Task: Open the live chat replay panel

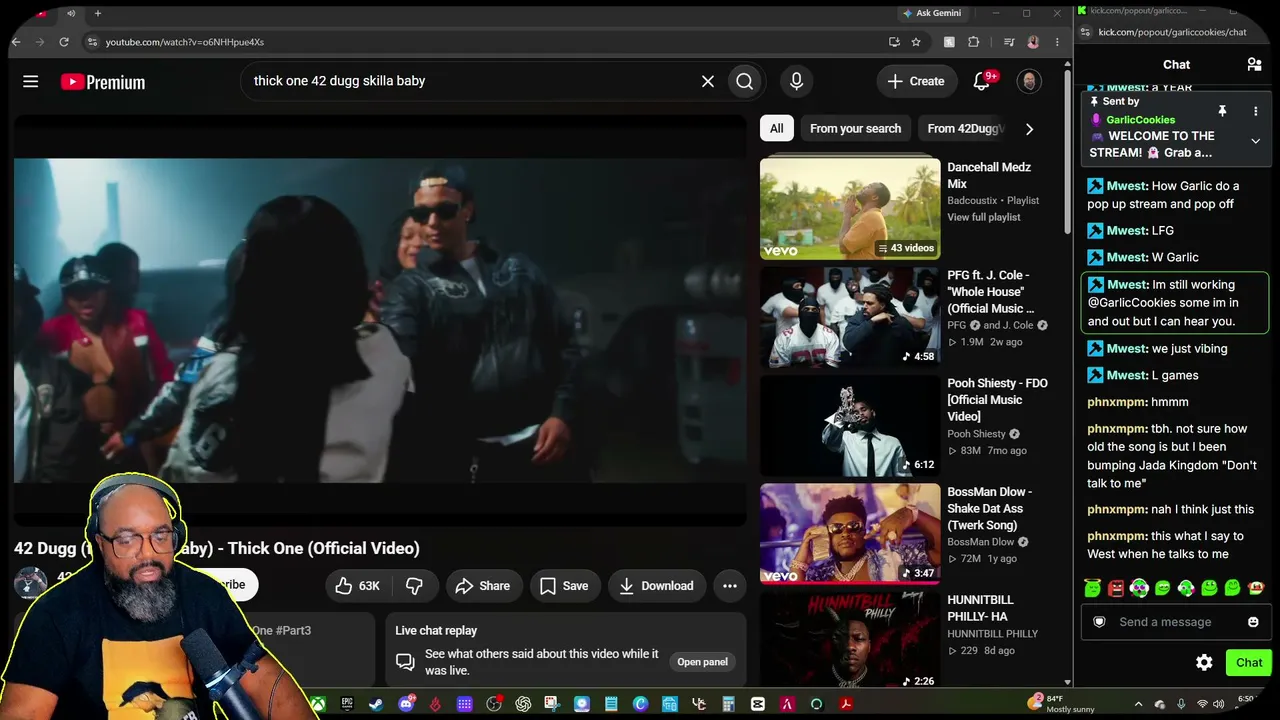Action: [x=703, y=662]
